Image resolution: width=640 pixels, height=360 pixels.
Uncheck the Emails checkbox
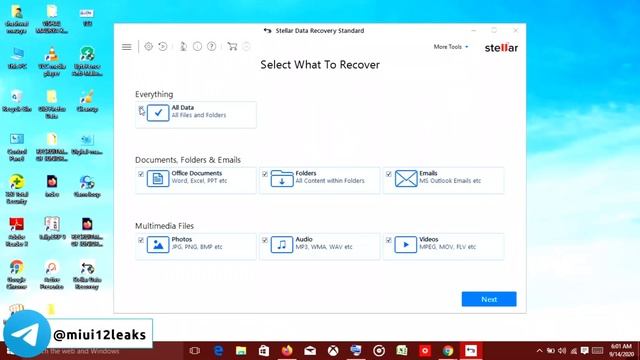[x=389, y=174]
